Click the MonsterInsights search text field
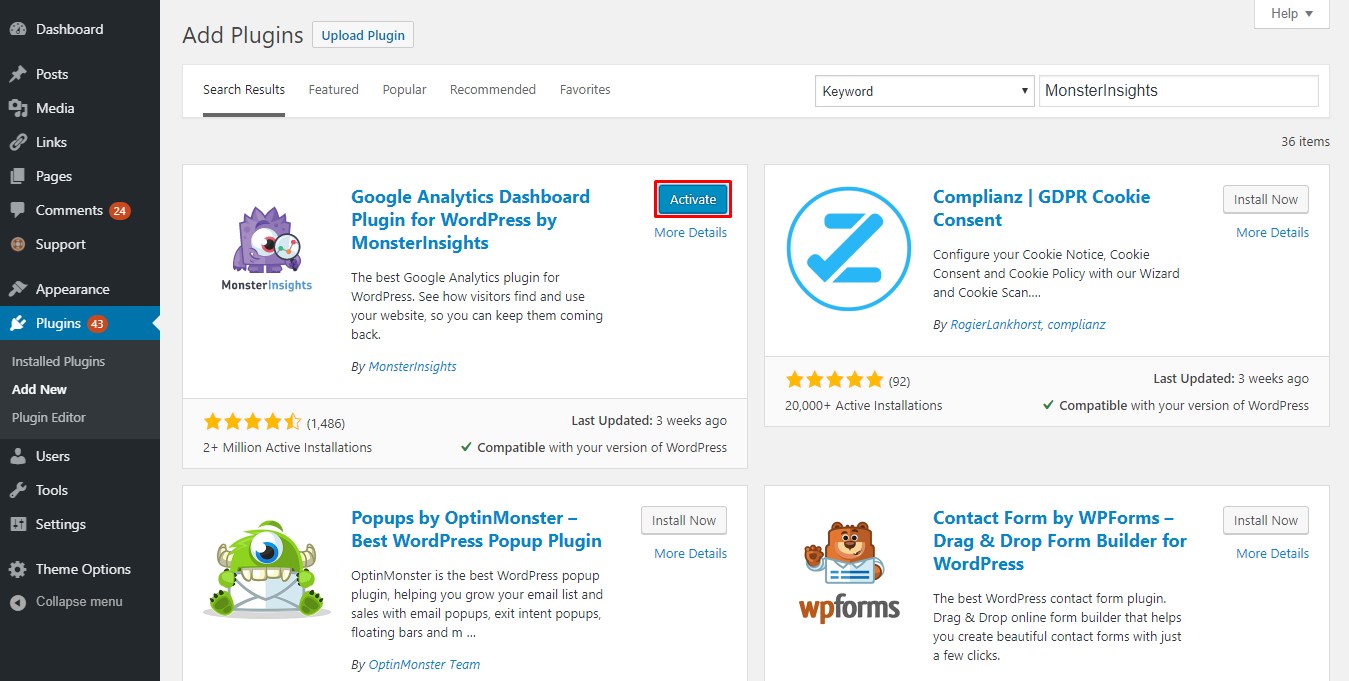Image resolution: width=1349 pixels, height=681 pixels. [1179, 91]
